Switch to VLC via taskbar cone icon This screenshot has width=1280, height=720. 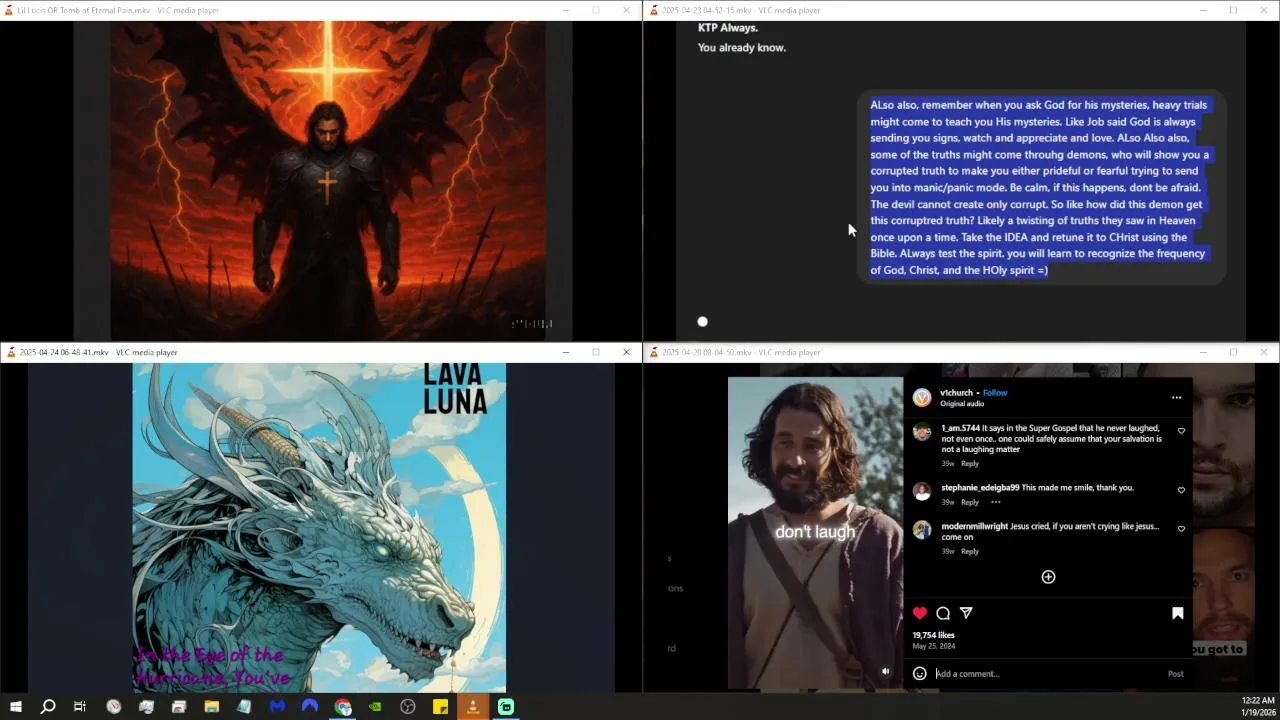pyautogui.click(x=473, y=707)
